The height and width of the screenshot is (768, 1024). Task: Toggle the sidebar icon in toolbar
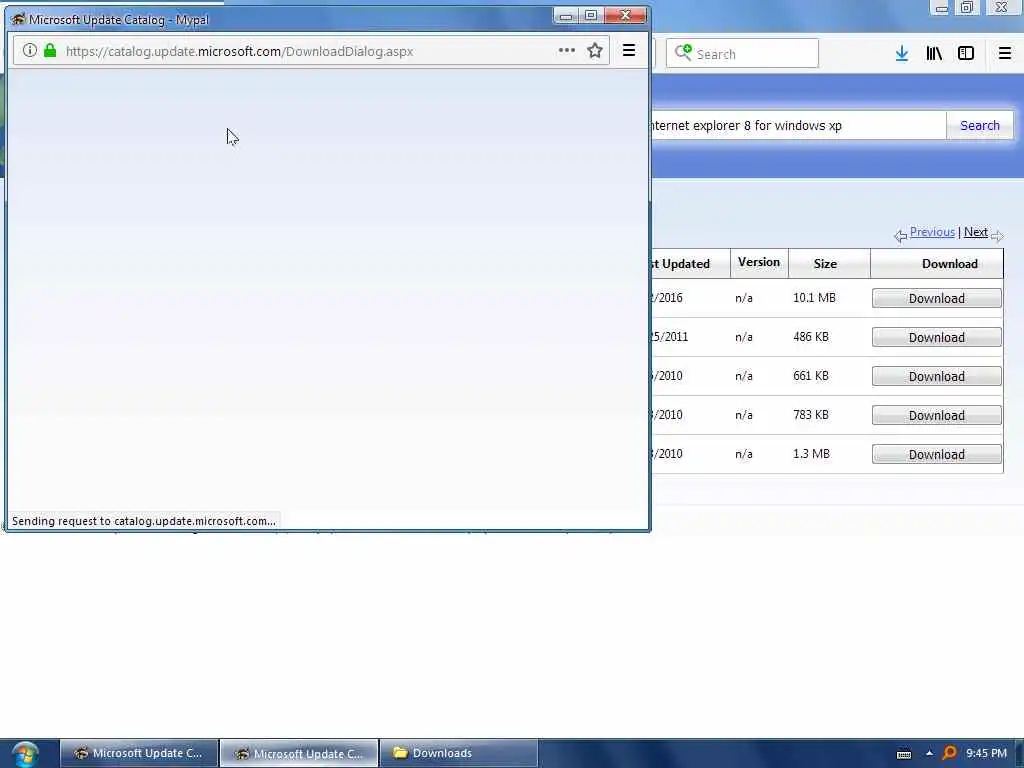click(966, 54)
